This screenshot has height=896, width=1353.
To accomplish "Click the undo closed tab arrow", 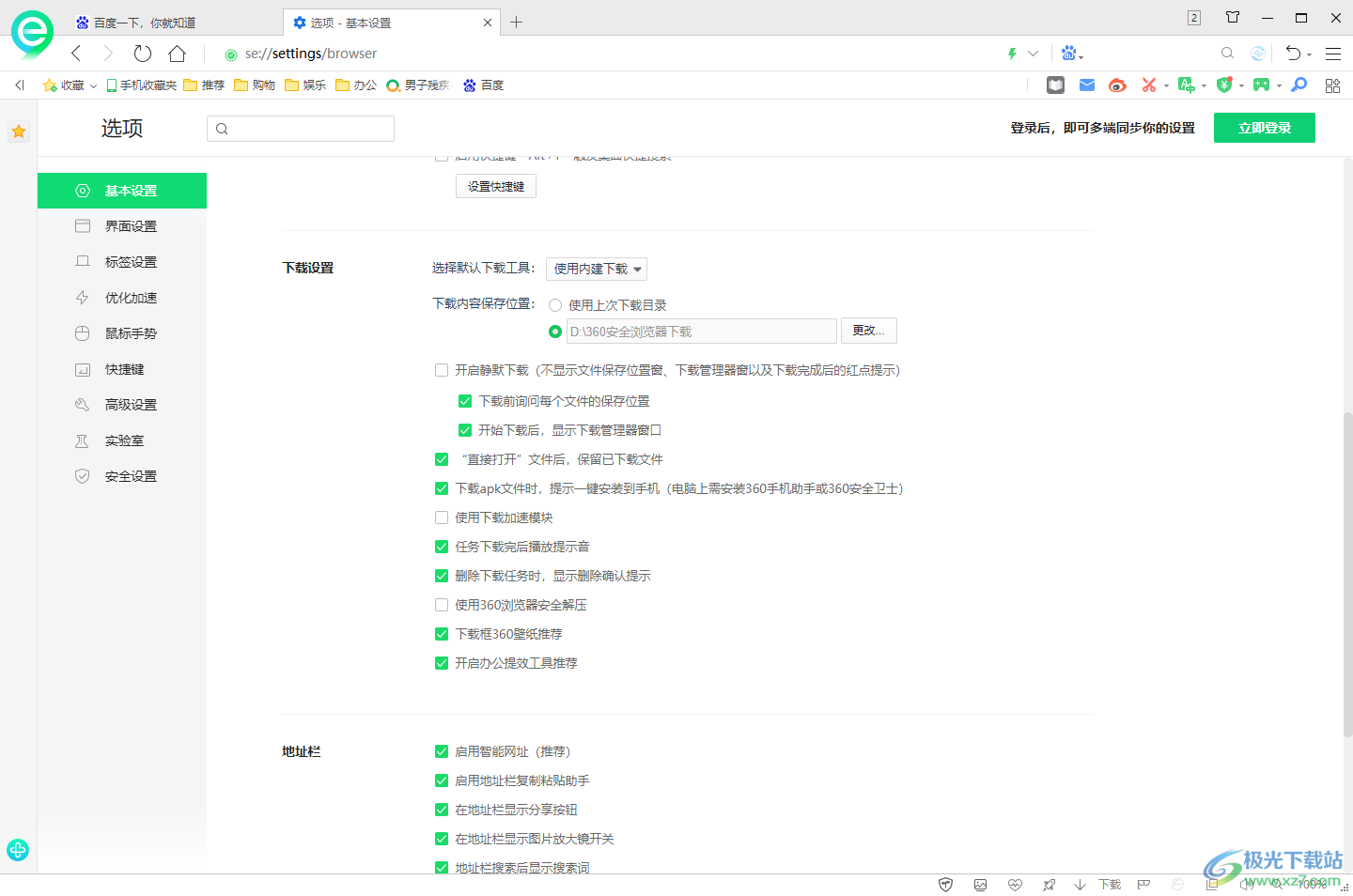I will (1294, 54).
